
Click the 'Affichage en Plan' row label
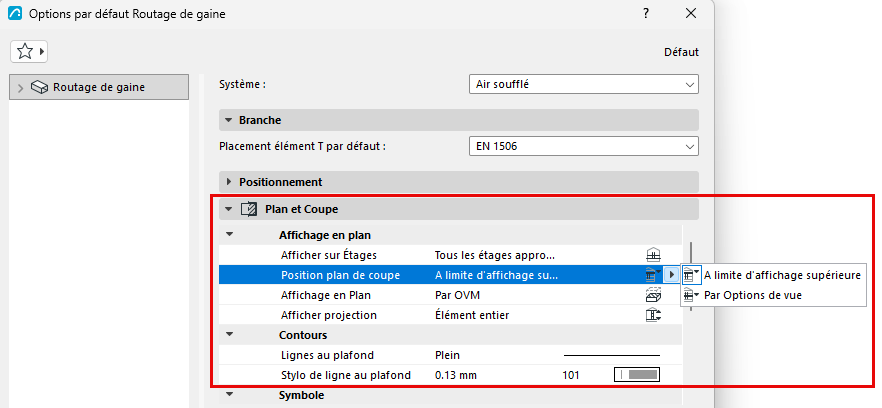[326, 295]
